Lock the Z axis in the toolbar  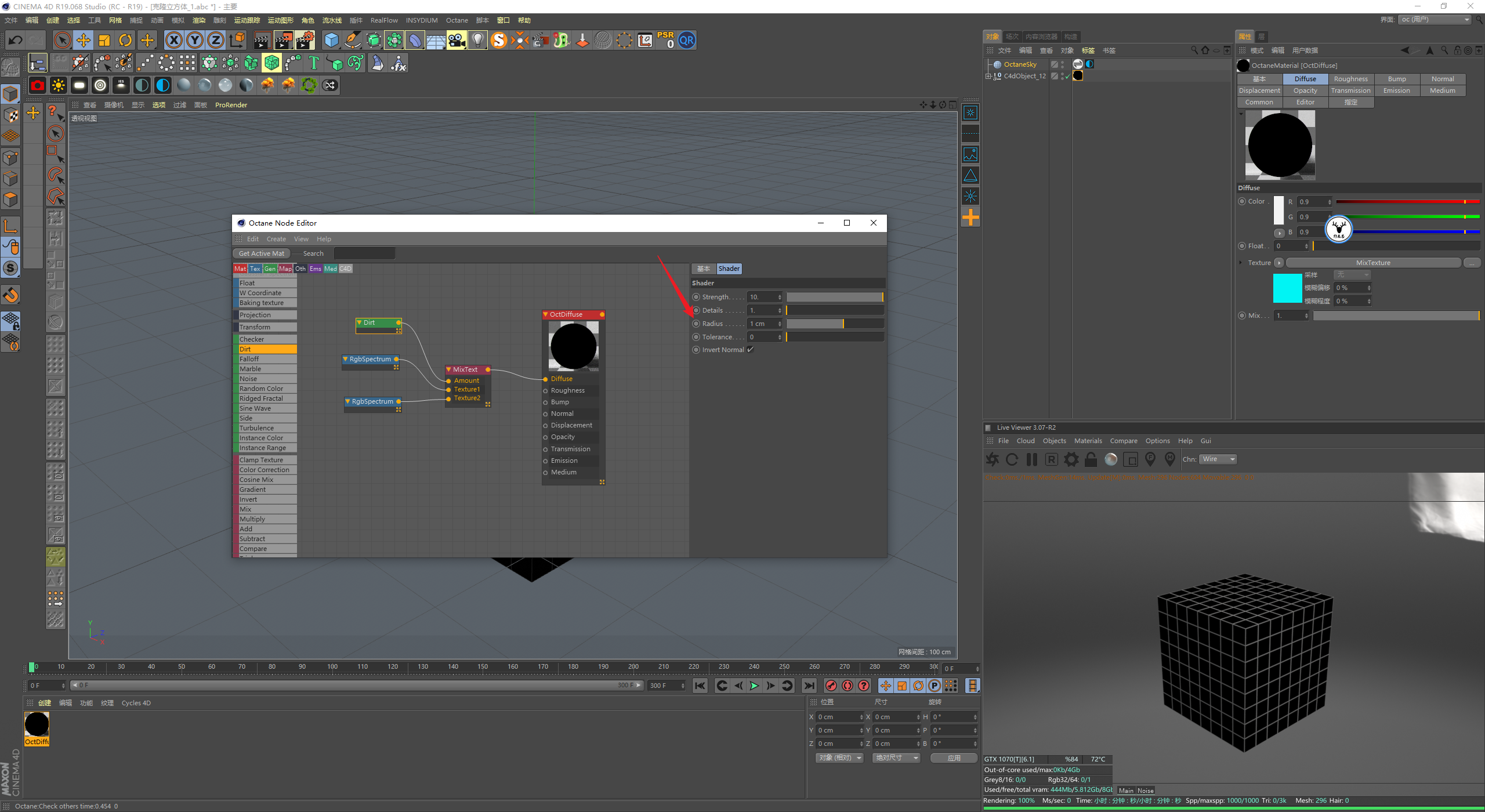[216, 40]
